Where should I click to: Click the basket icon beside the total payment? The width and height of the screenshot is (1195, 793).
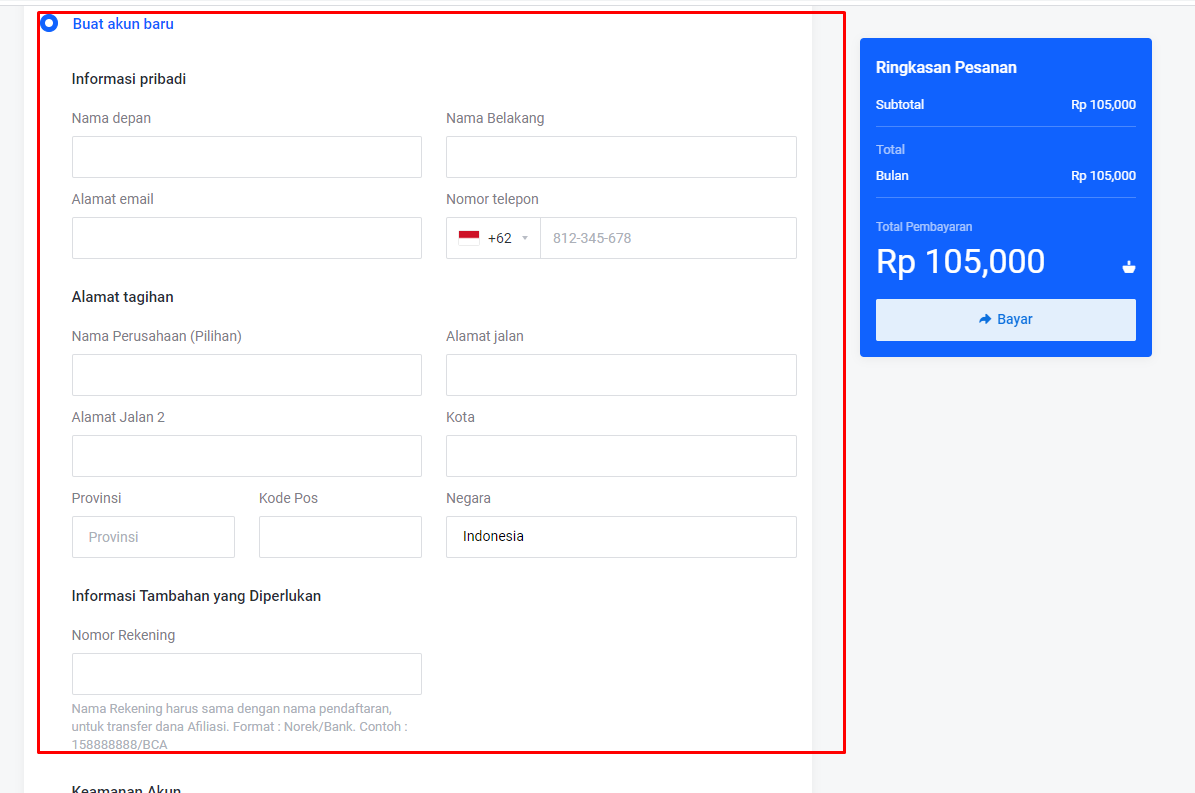click(x=1128, y=266)
